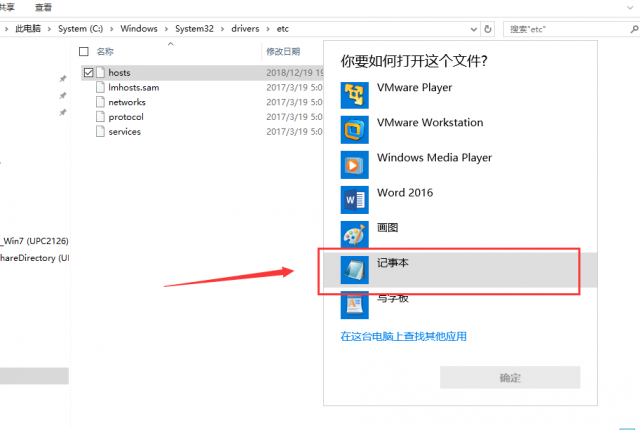This screenshot has height=430, width=640.
Task: Select the 记事本 Notepad icon
Action: coord(354,270)
